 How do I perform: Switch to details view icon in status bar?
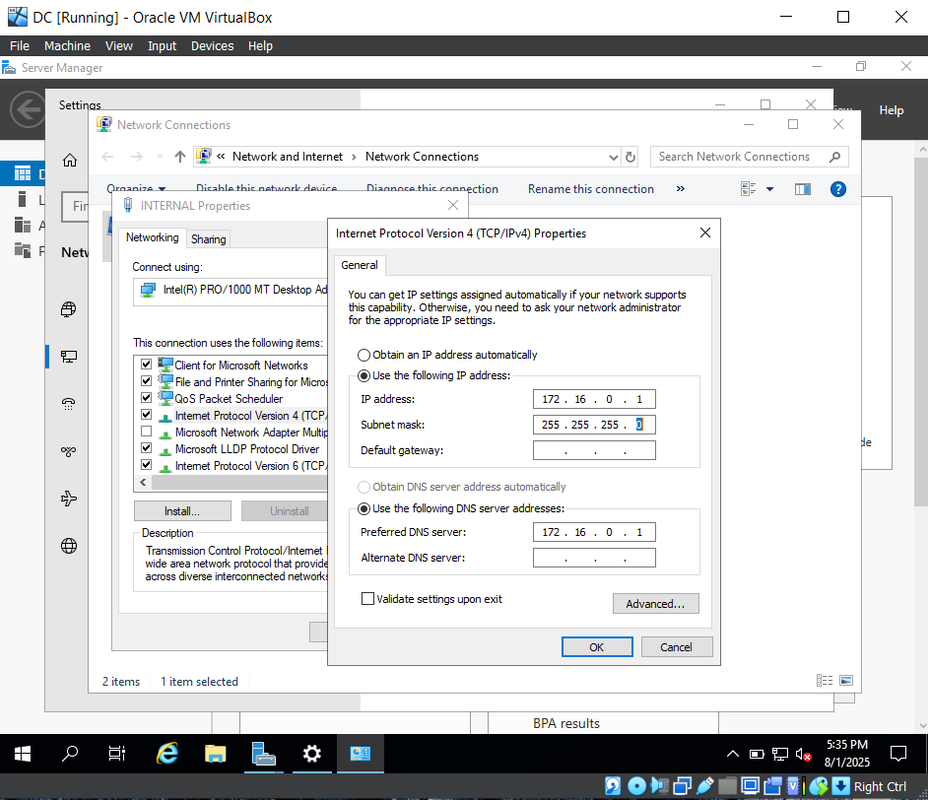point(824,680)
